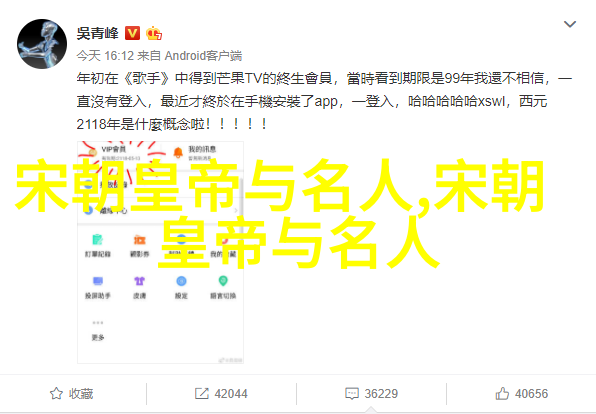Open the 吴青峰 username link
The width and height of the screenshot is (596, 414).
coord(97,33)
